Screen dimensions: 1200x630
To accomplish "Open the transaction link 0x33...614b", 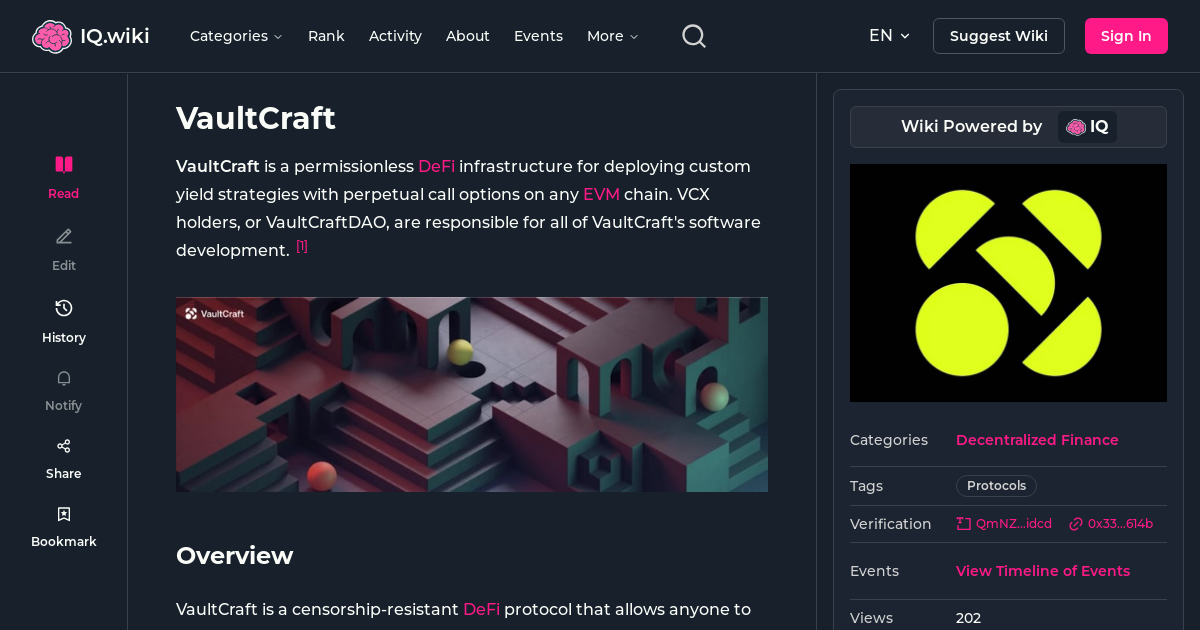I will pos(1112,523).
